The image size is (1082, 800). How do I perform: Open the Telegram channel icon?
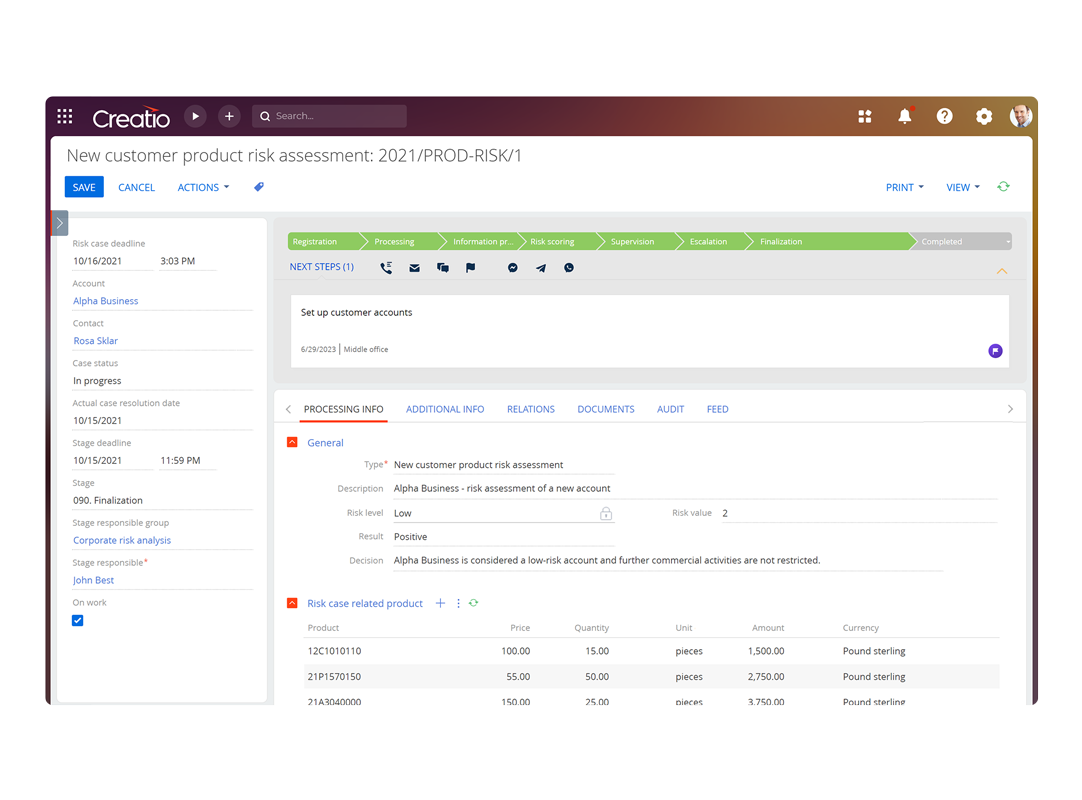(540, 267)
